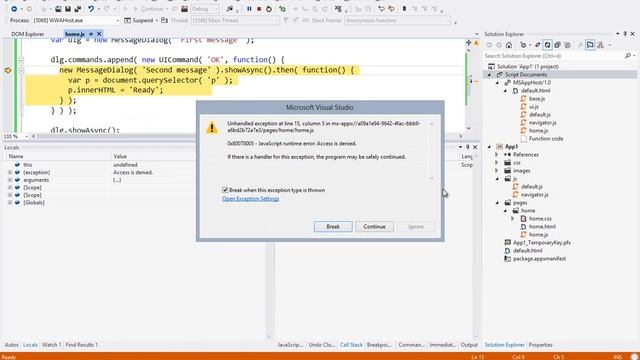Expand the [Globals] row in Locals

[9, 202]
